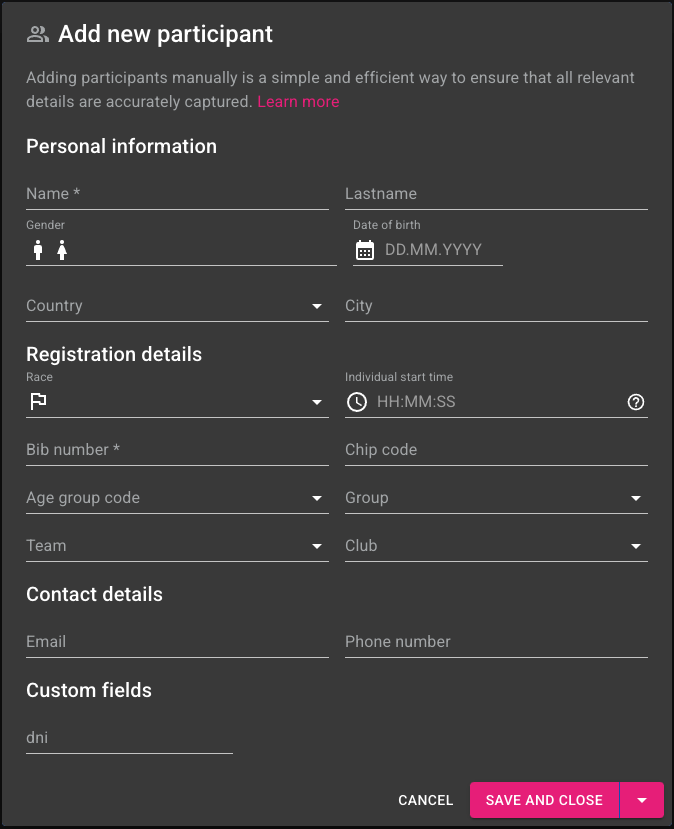Expand save options arrow next to Save
This screenshot has height=829, width=674.
[x=642, y=800]
